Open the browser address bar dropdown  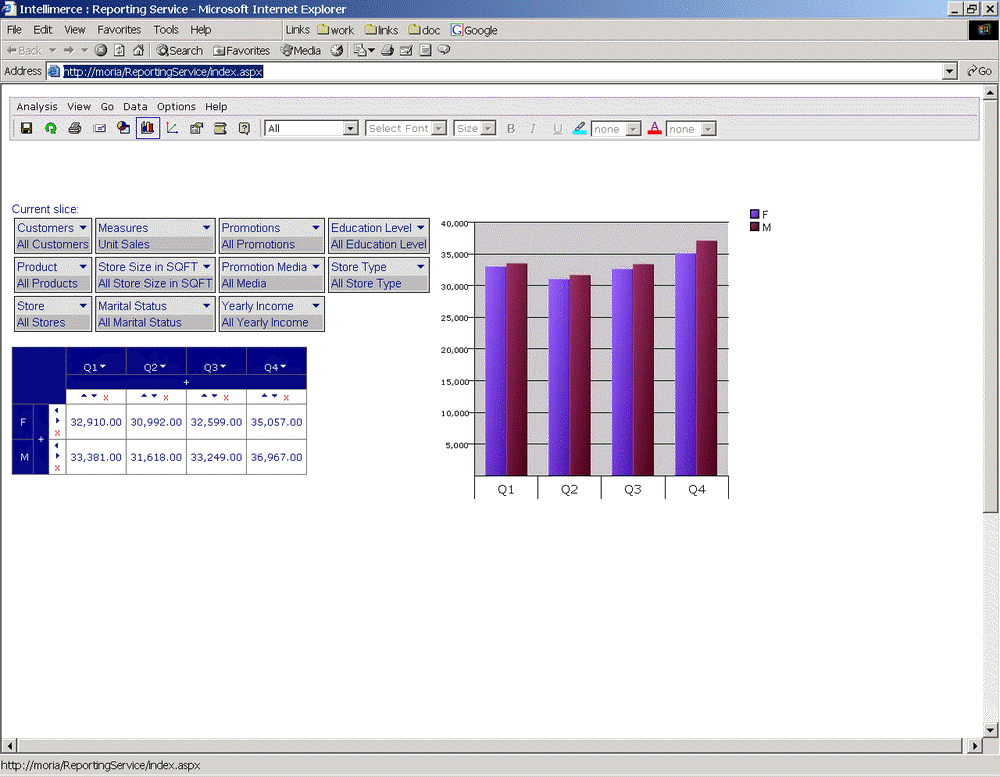pos(950,71)
